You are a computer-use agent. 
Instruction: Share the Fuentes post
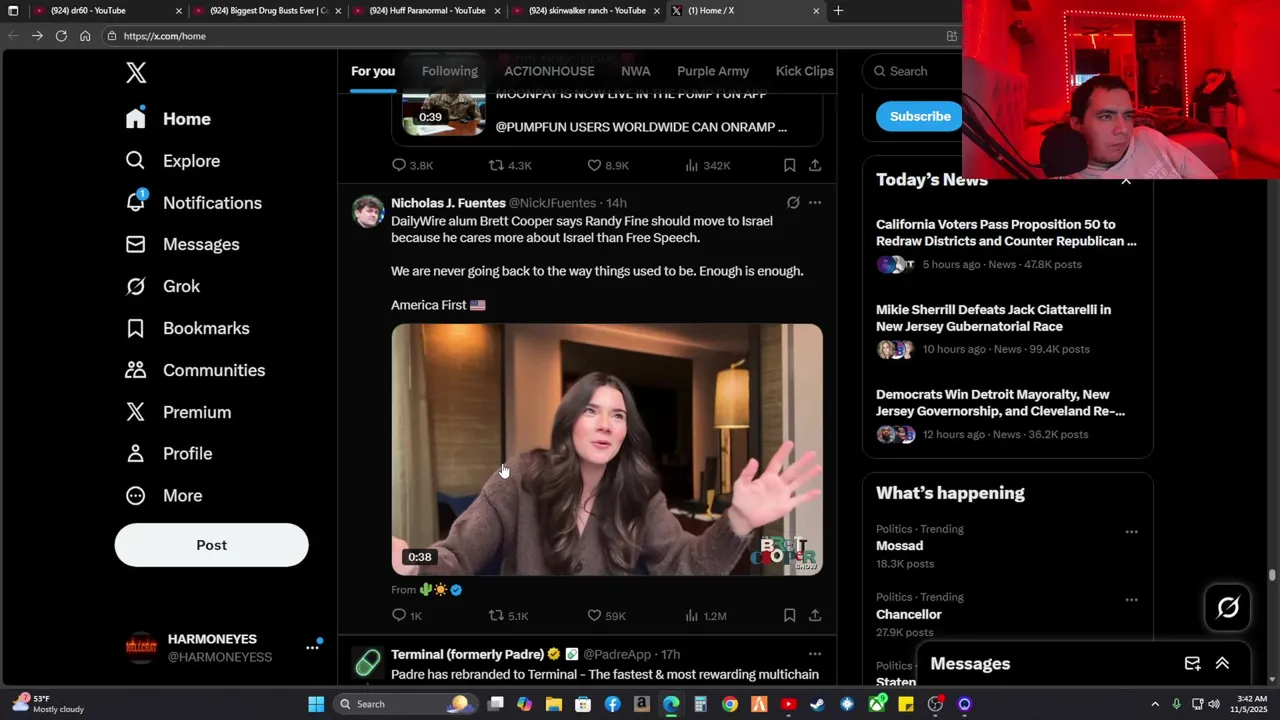815,616
